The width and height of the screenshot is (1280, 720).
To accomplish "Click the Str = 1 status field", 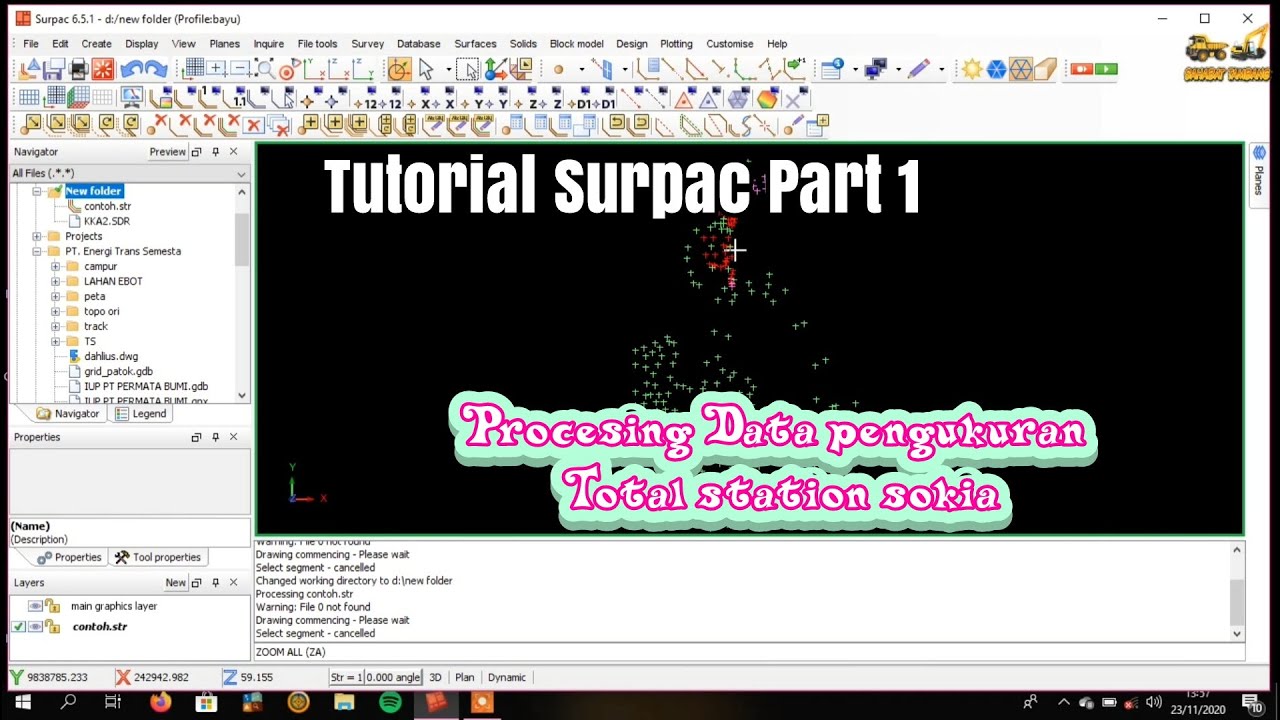I will [x=346, y=677].
